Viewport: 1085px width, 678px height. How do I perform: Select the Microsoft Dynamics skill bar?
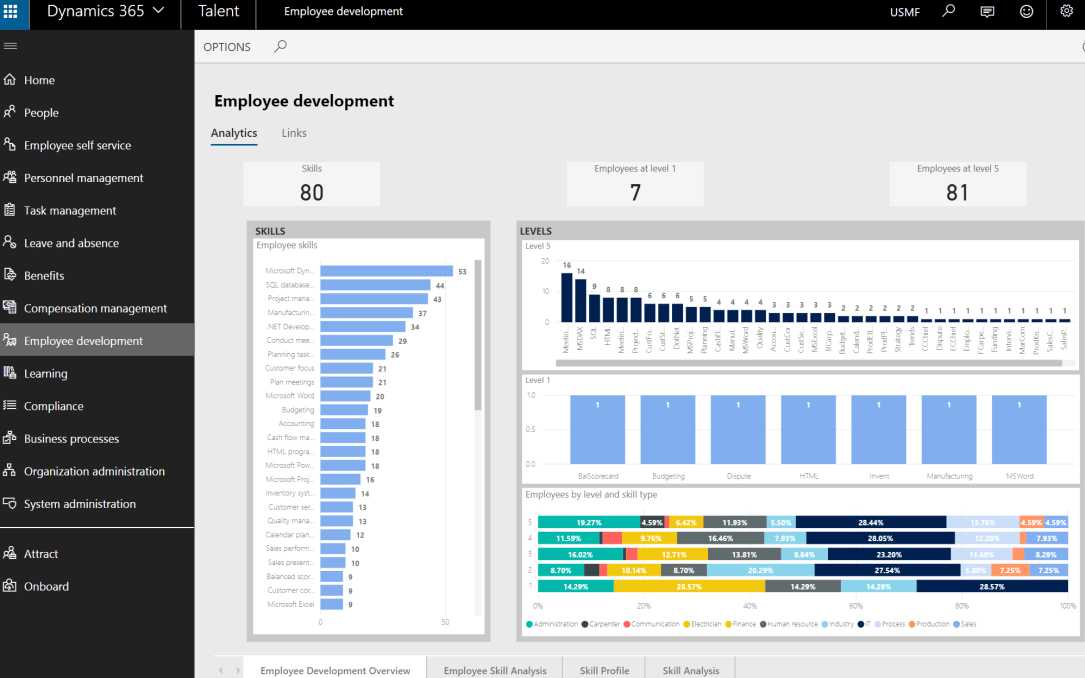[x=386, y=271]
